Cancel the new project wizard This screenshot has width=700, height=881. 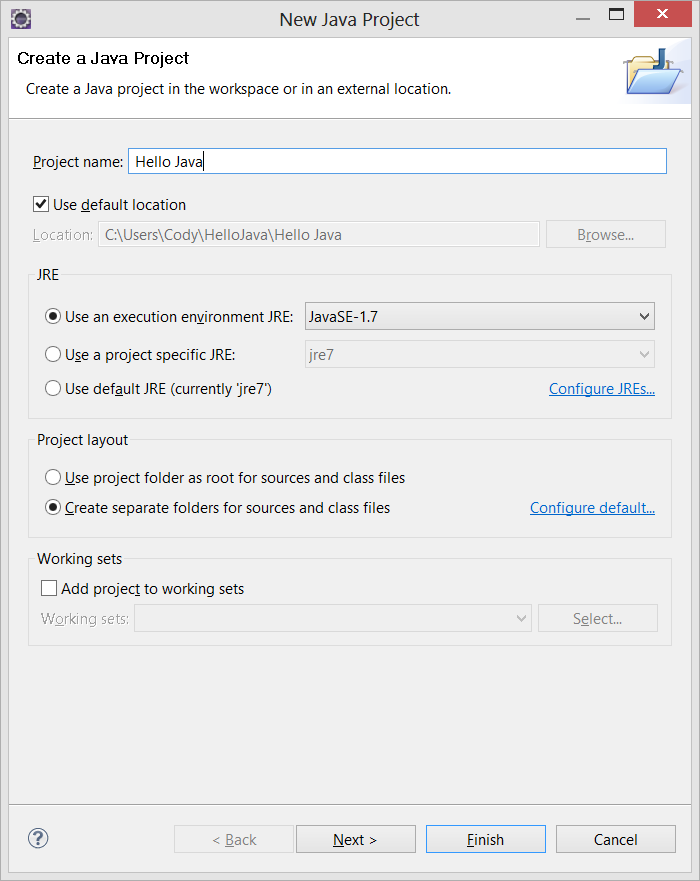tap(616, 839)
